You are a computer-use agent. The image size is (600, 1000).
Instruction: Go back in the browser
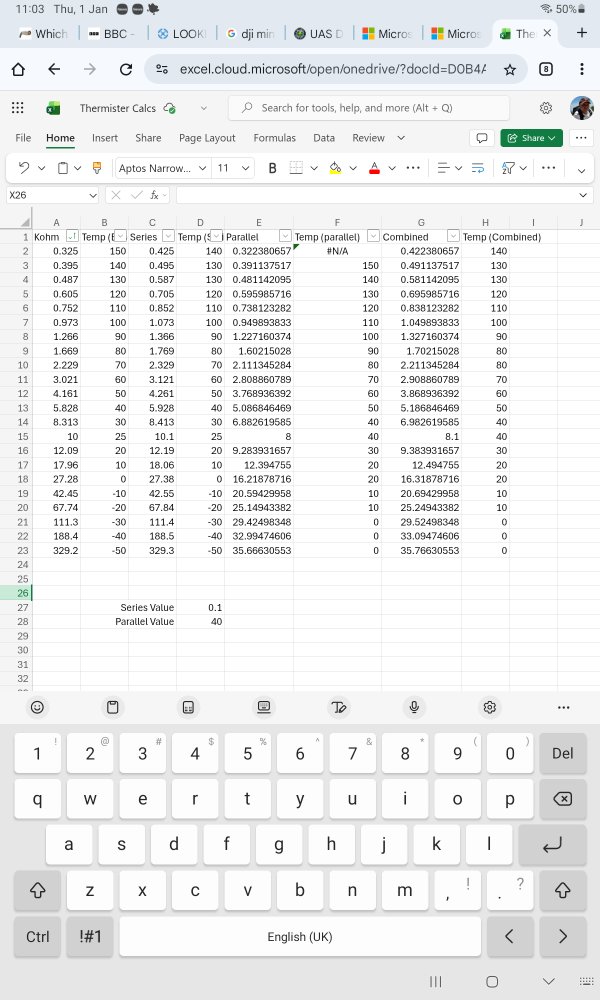click(x=54, y=69)
